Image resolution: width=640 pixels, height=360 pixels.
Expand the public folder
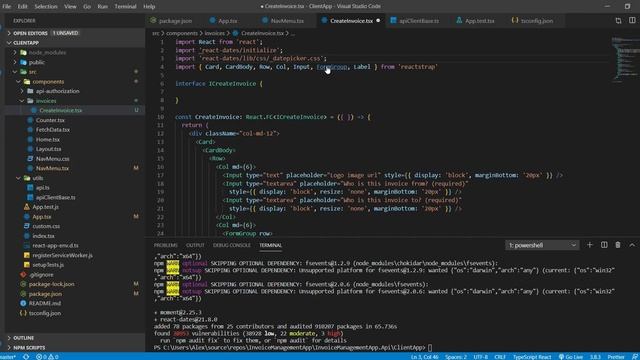[x=36, y=62]
